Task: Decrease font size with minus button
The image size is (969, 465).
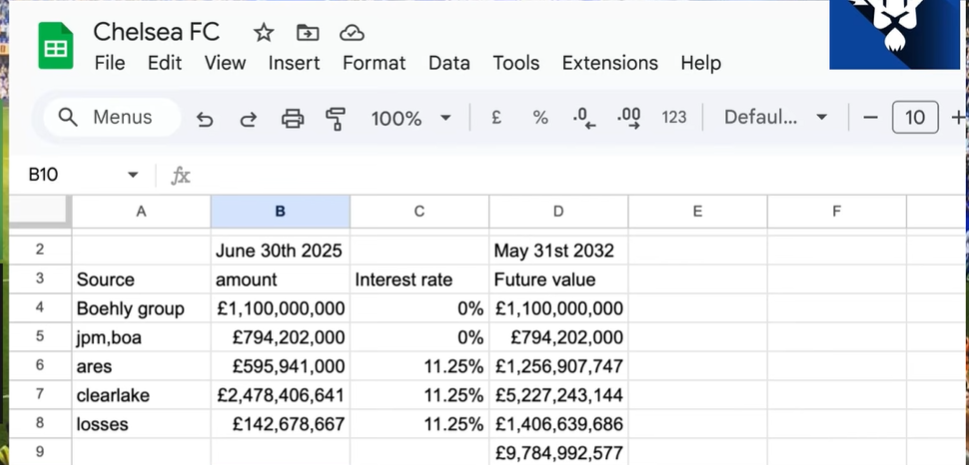Action: point(870,117)
